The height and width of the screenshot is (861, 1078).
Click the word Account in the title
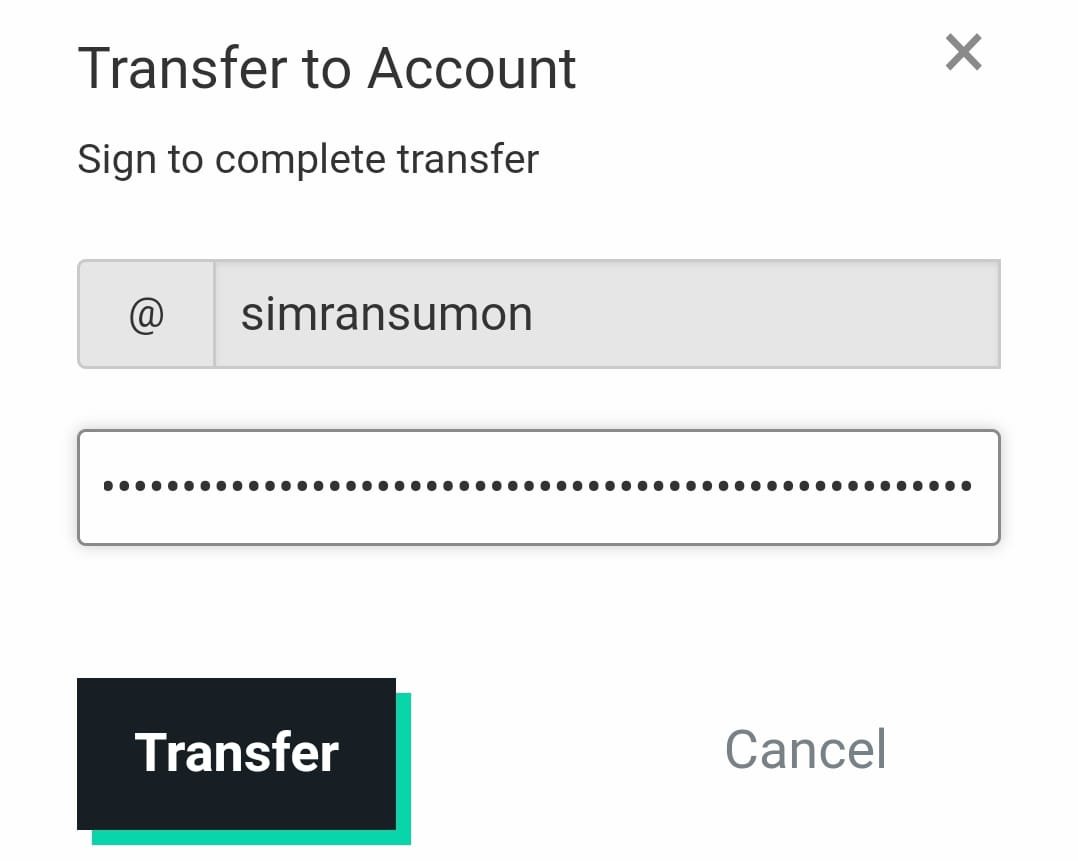472,69
